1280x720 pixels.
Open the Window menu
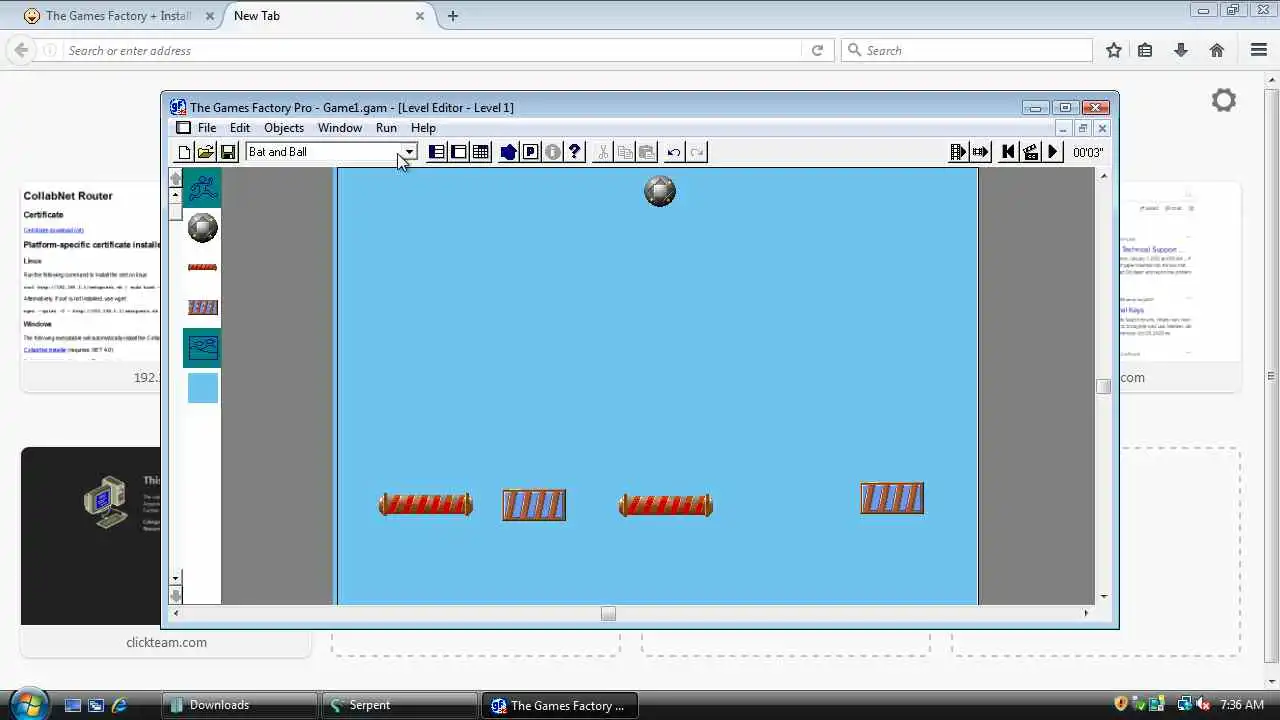pyautogui.click(x=340, y=128)
